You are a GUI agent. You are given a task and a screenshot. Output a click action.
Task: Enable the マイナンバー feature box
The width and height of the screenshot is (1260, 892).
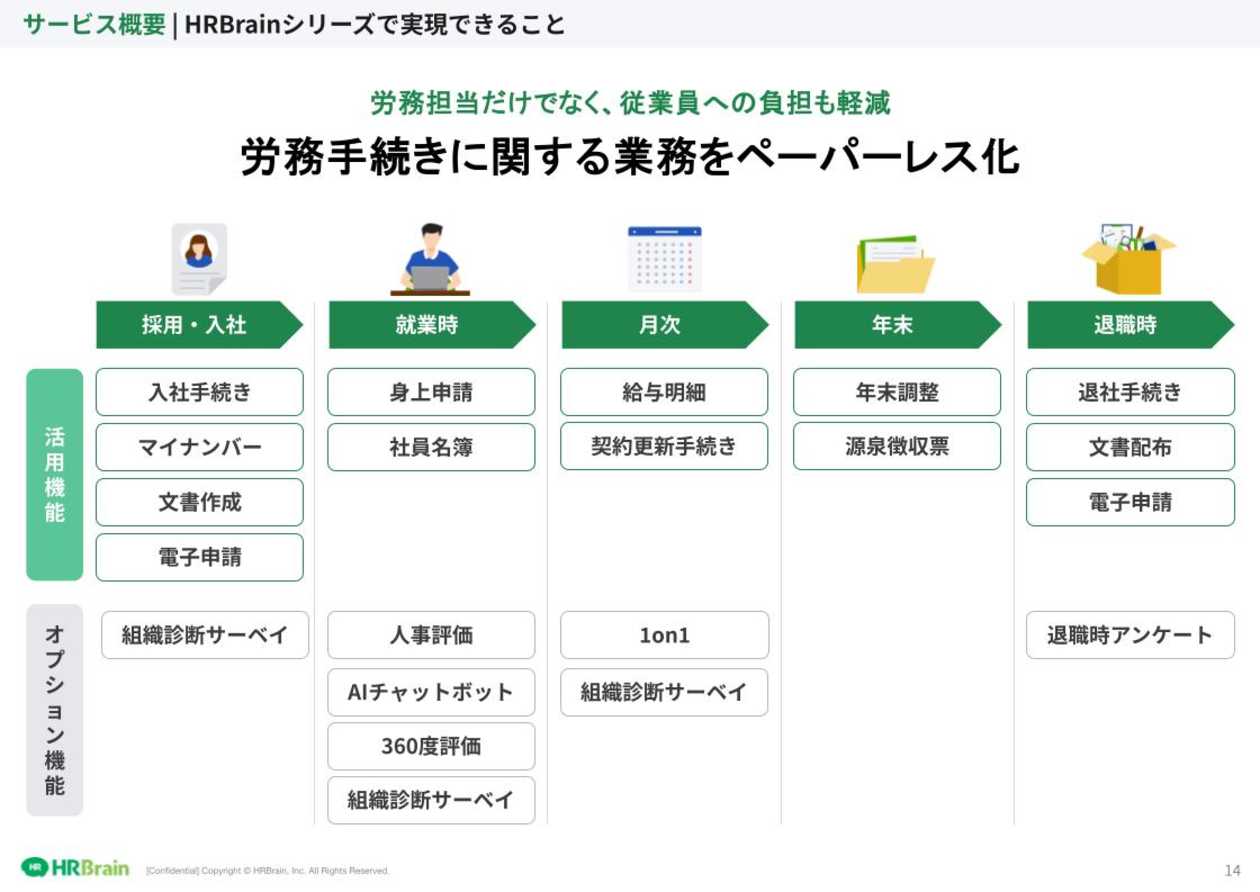pyautogui.click(x=199, y=447)
